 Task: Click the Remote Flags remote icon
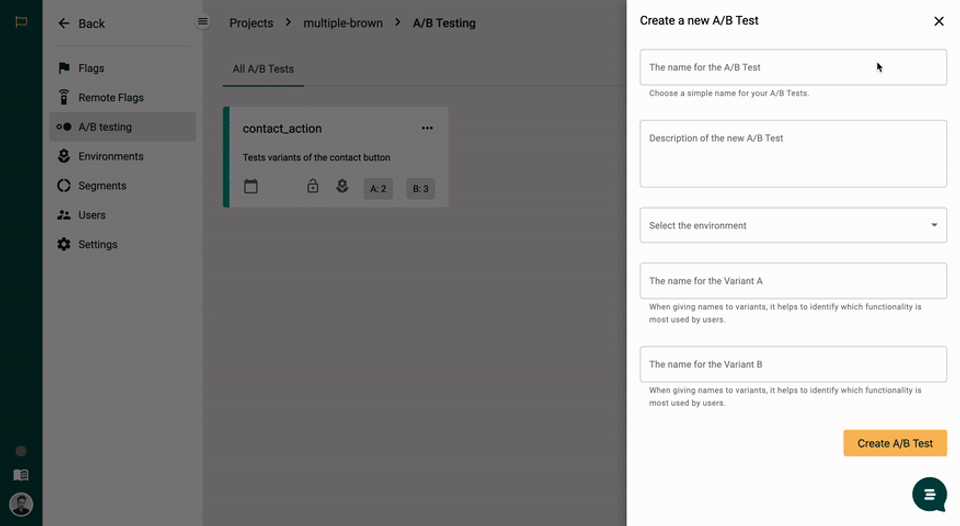click(64, 97)
